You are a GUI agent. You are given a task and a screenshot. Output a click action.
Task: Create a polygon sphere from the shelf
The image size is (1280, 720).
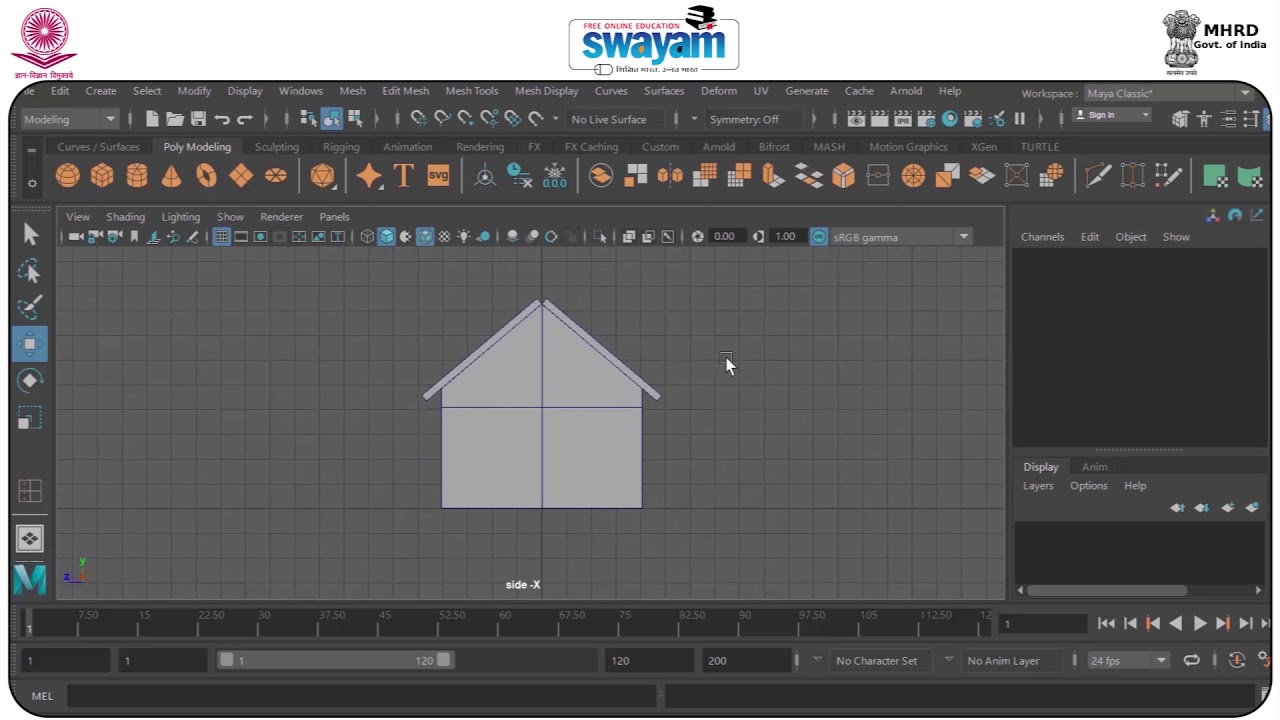click(68, 177)
